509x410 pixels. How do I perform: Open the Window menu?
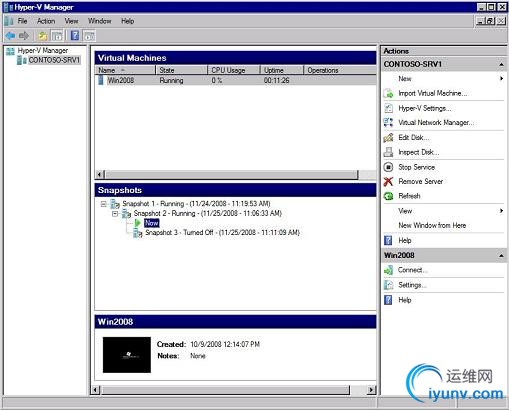(x=99, y=21)
